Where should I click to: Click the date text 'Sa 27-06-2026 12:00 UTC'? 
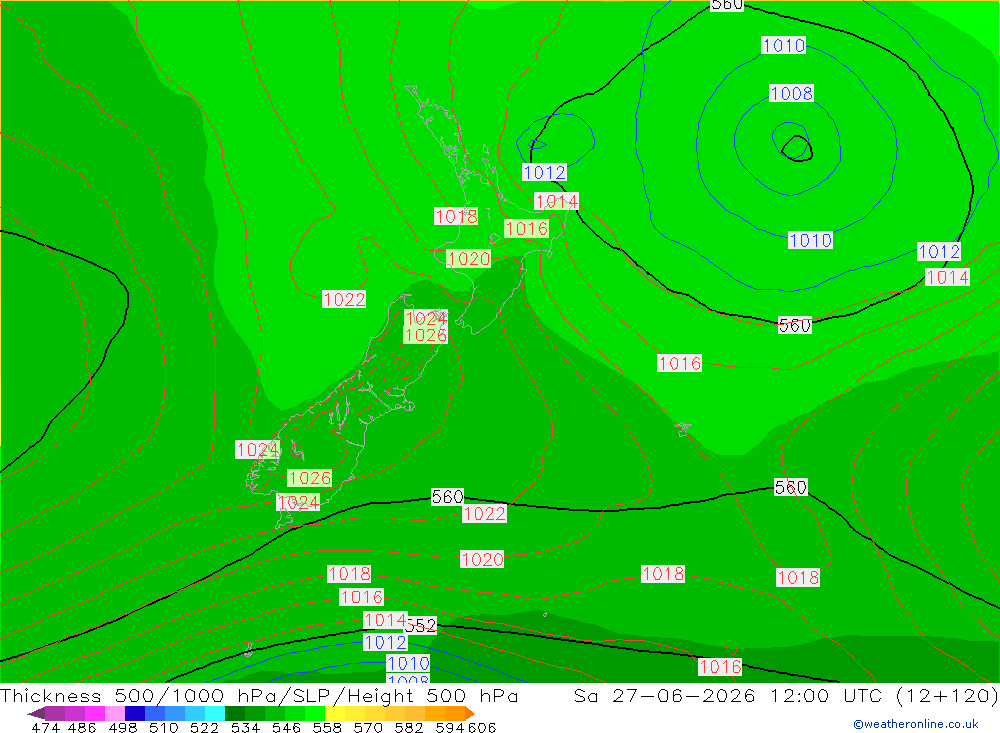(x=727, y=695)
